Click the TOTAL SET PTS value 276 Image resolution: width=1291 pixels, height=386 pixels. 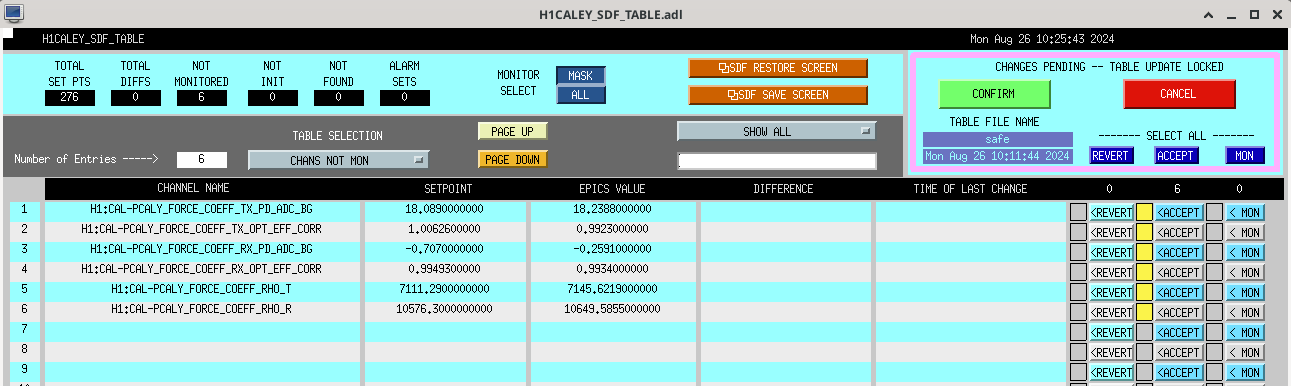coord(69,97)
